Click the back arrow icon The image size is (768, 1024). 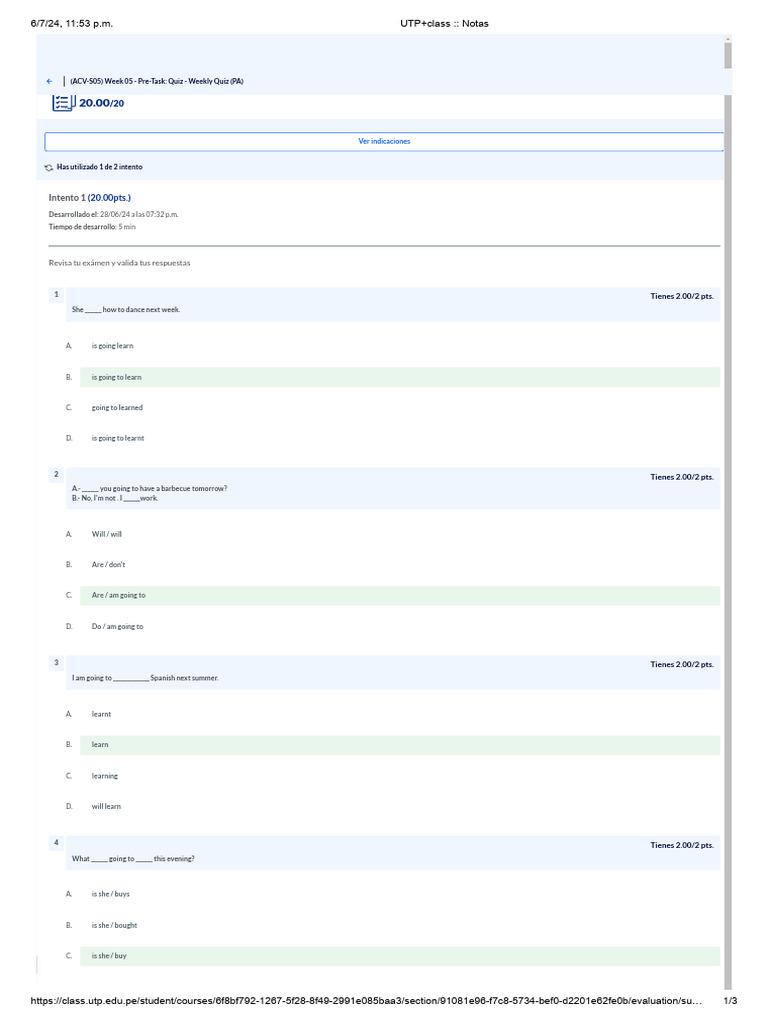tap(49, 81)
